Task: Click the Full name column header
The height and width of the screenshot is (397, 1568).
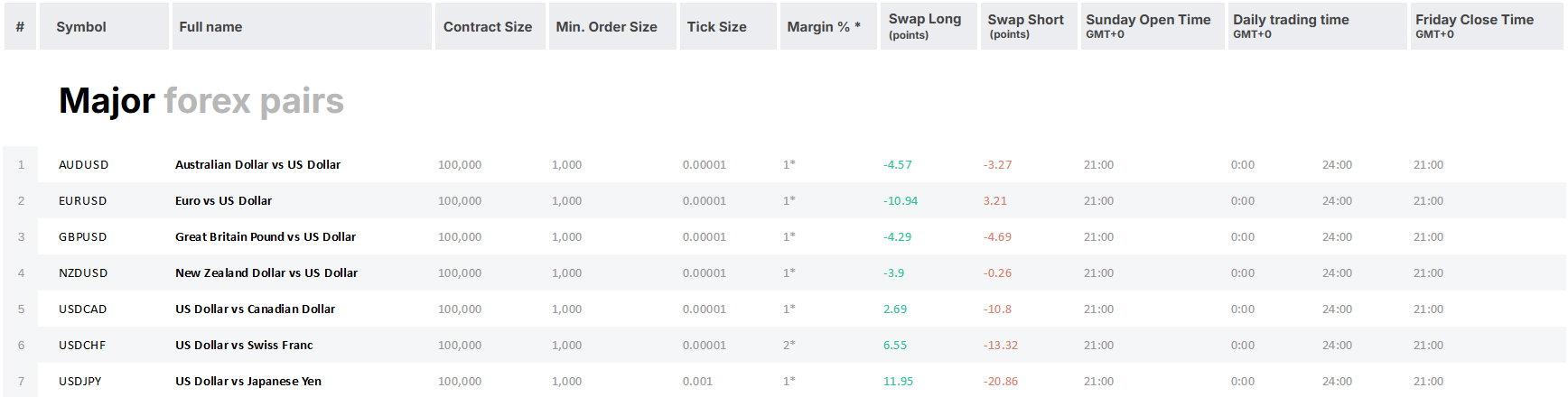Action: tap(210, 27)
